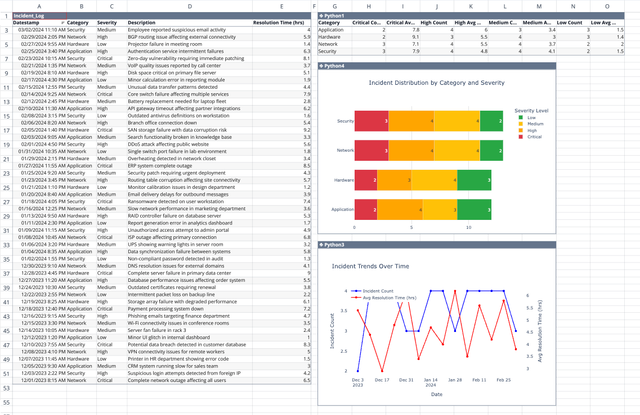Click the Critical Count column header in Python1
Viewport: 640px width, 415px height.
click(x=369, y=23)
